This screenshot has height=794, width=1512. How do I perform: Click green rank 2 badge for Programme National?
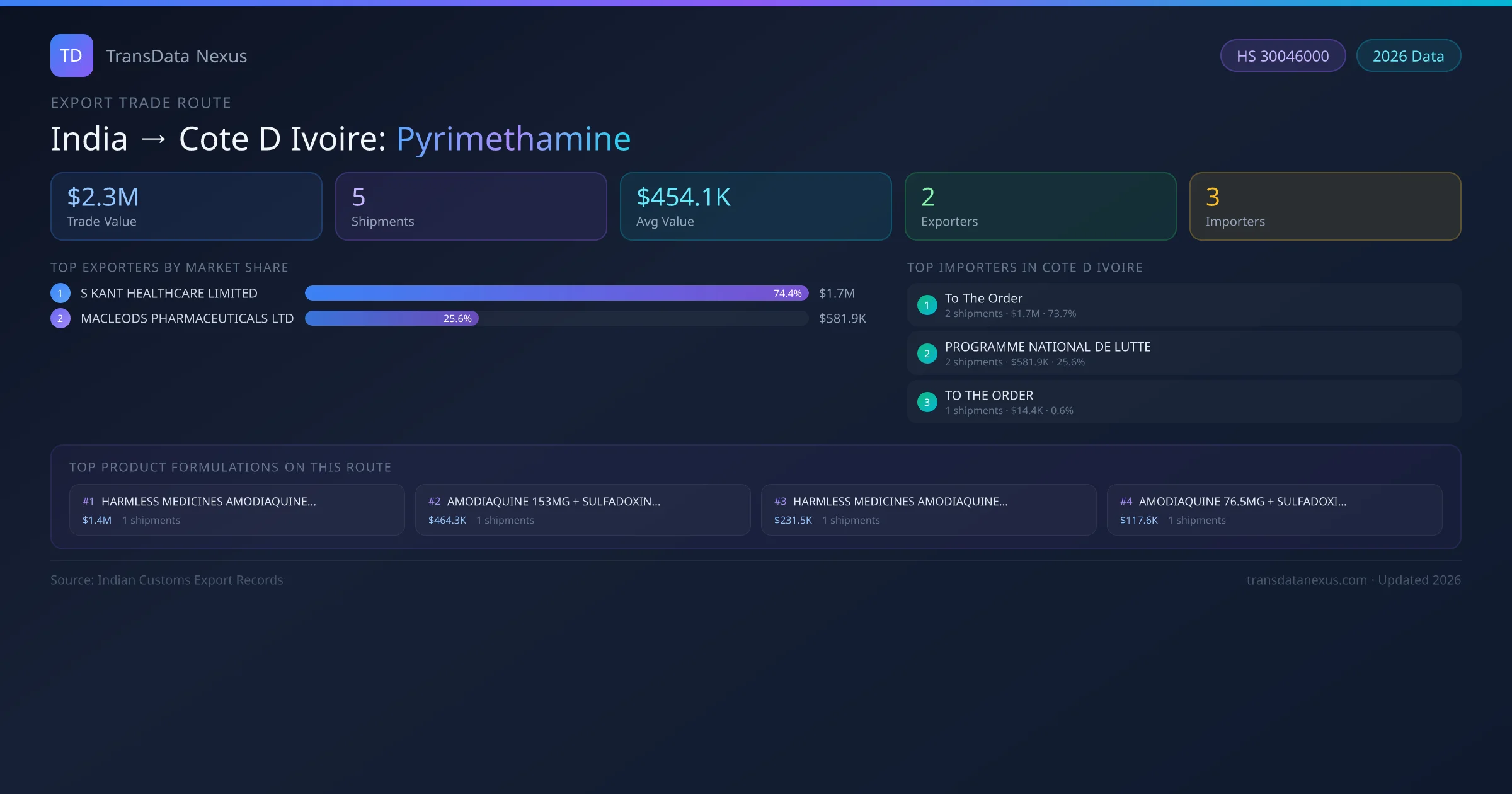[927, 354]
